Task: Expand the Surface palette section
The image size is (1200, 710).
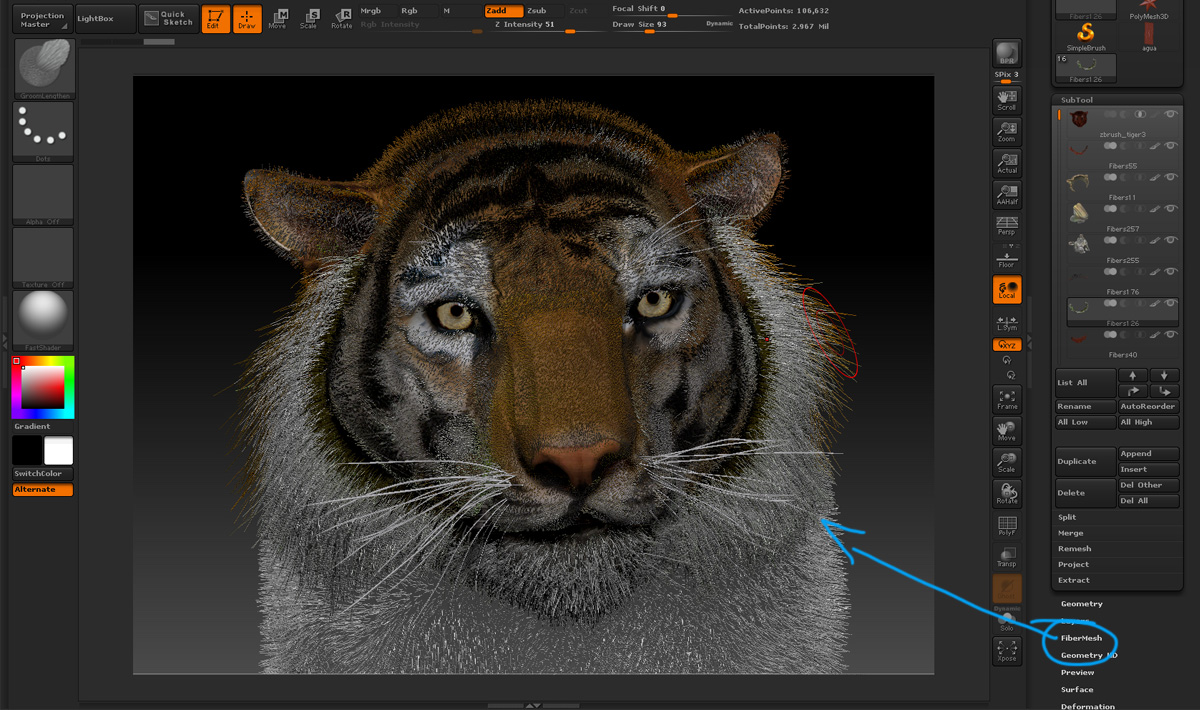Action: click(1077, 689)
